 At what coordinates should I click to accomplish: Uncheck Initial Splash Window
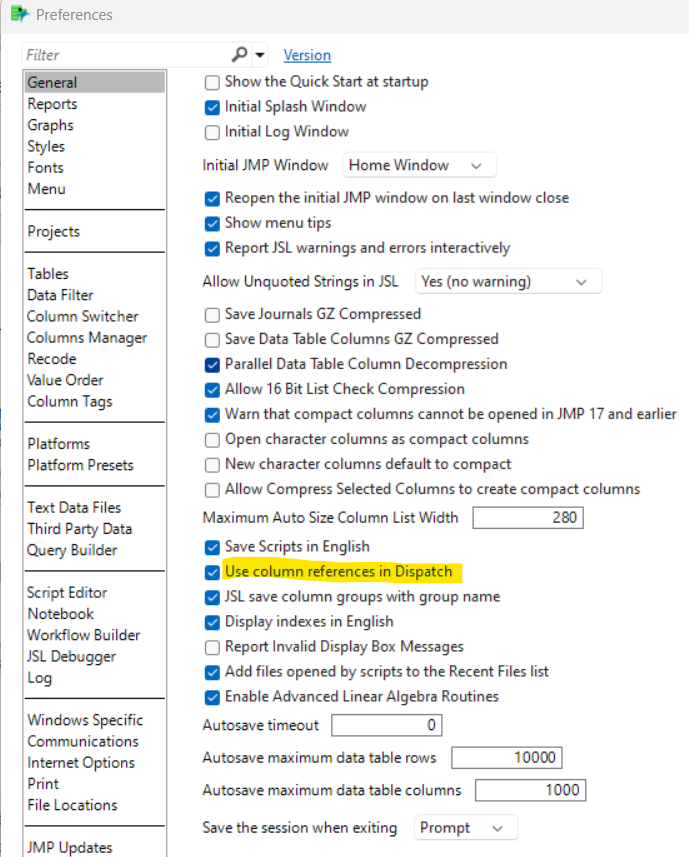click(212, 108)
